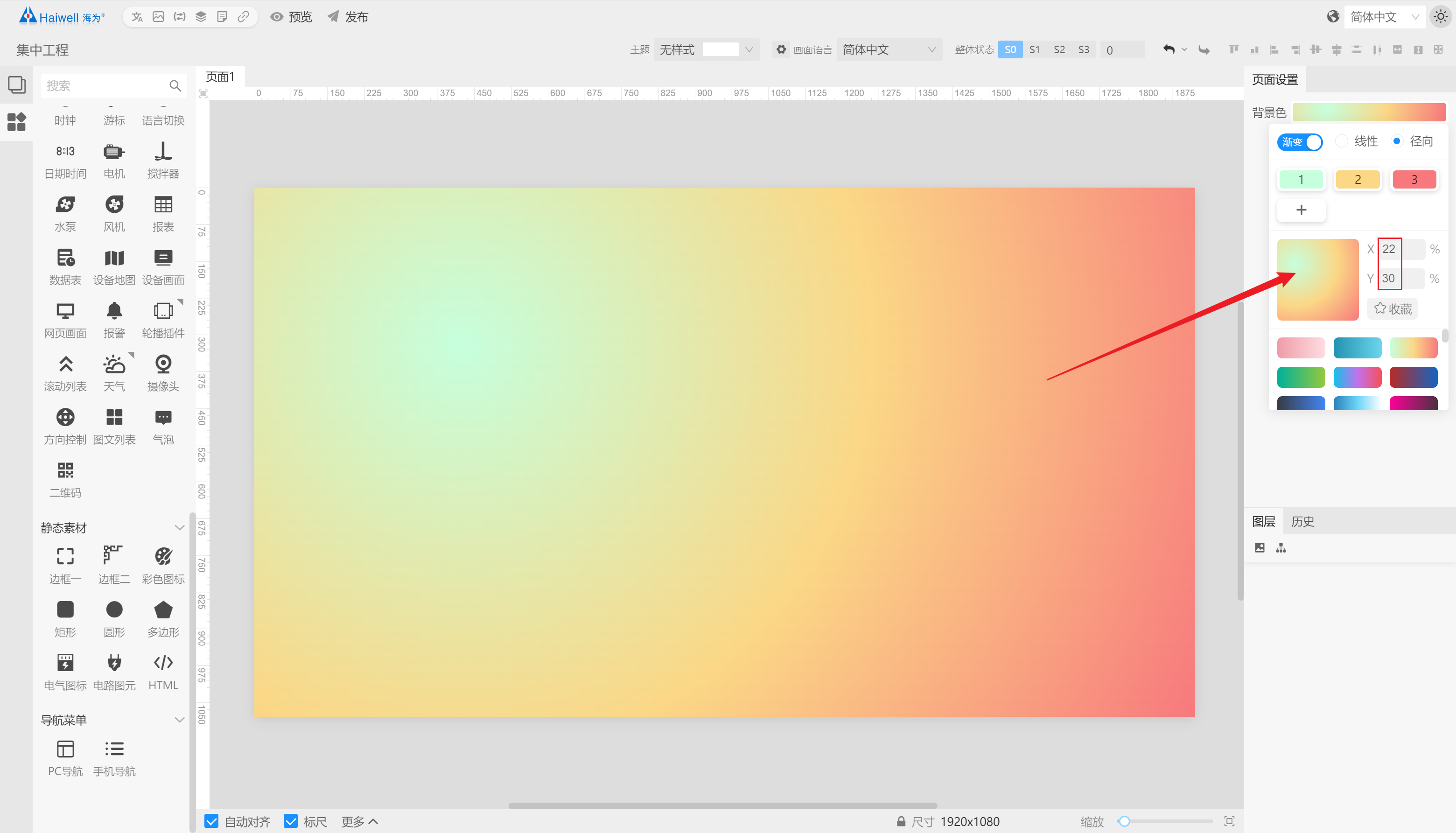This screenshot has height=833, width=1456.
Task: Open the pages panel in left sidebar
Action: point(17,84)
